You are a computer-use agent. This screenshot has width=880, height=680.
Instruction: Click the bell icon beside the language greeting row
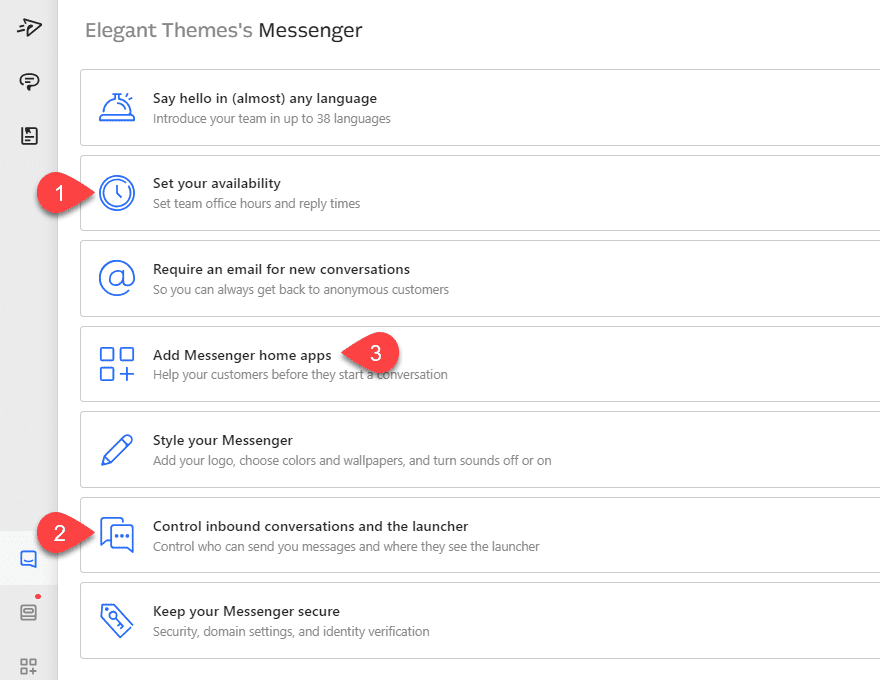click(117, 107)
